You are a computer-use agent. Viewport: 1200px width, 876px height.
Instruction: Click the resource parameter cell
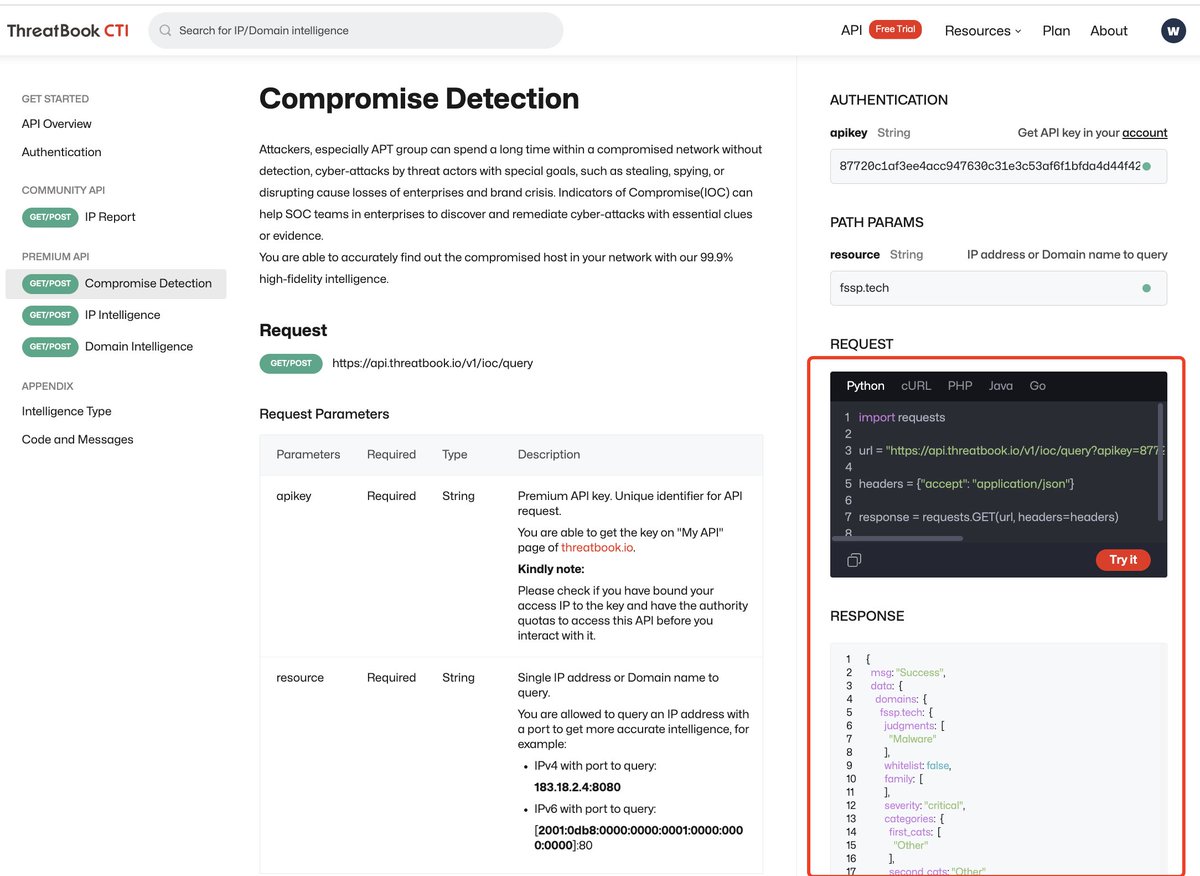(300, 678)
